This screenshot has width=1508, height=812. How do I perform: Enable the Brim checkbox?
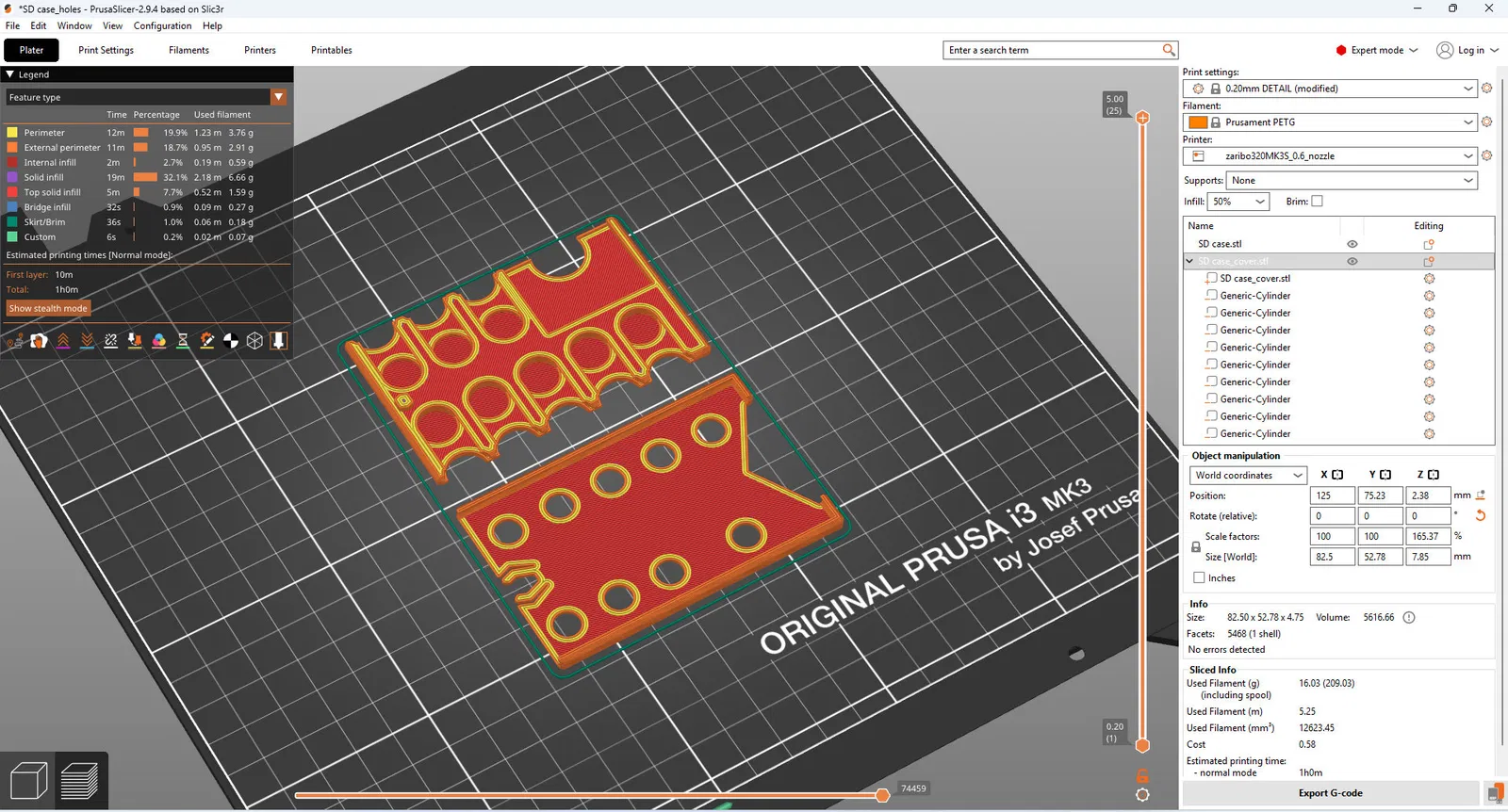(x=1317, y=201)
